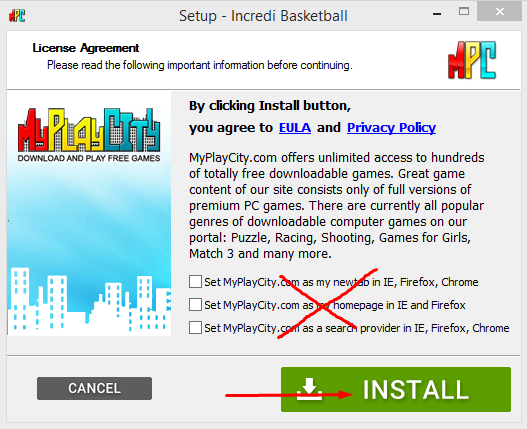This screenshot has height=429, width=527.
Task: Click the CANCEL button
Action: tap(94, 388)
